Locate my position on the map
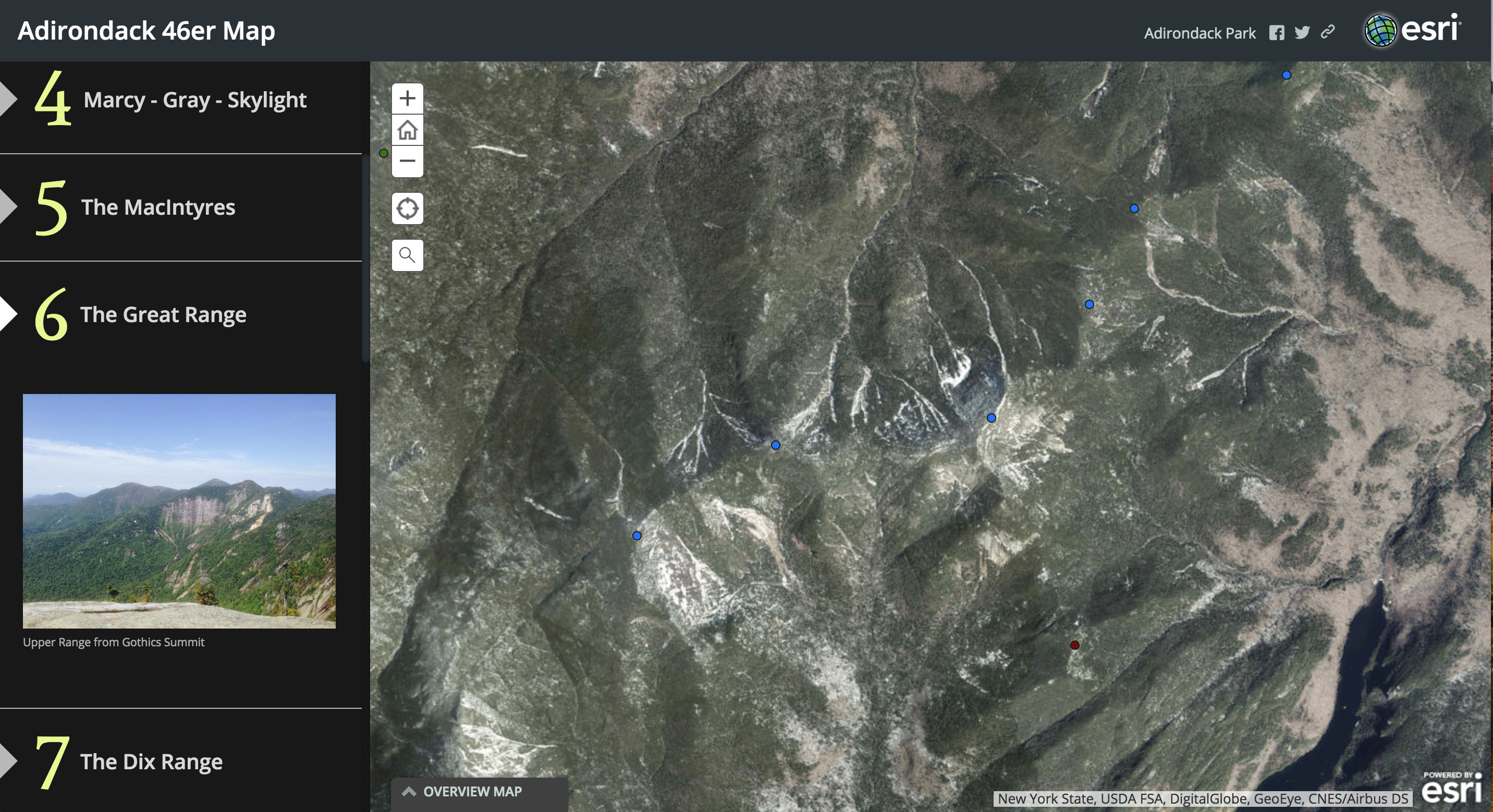 [408, 208]
